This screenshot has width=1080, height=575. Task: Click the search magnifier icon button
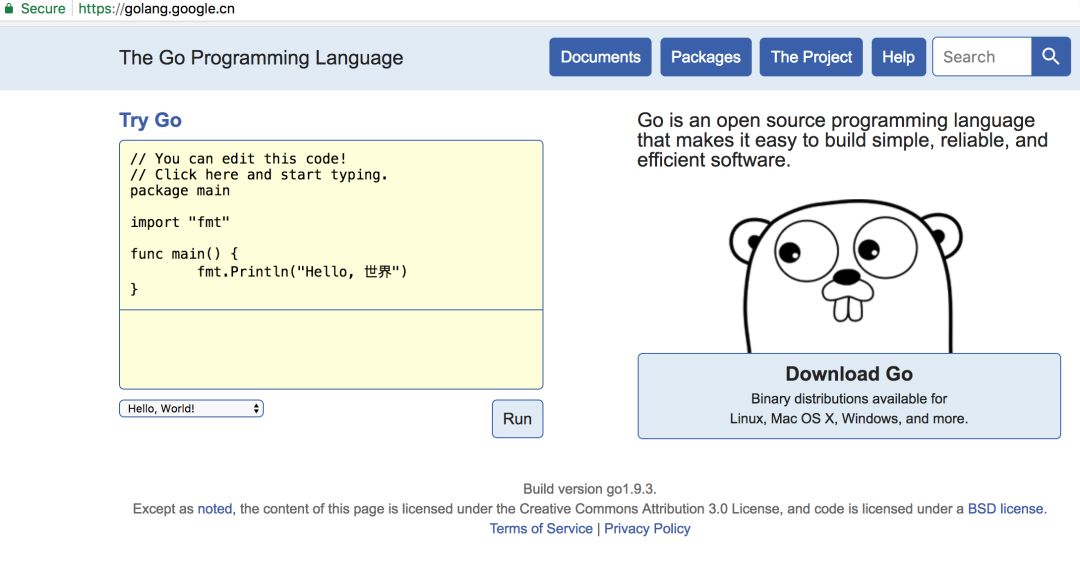pyautogui.click(x=1050, y=56)
